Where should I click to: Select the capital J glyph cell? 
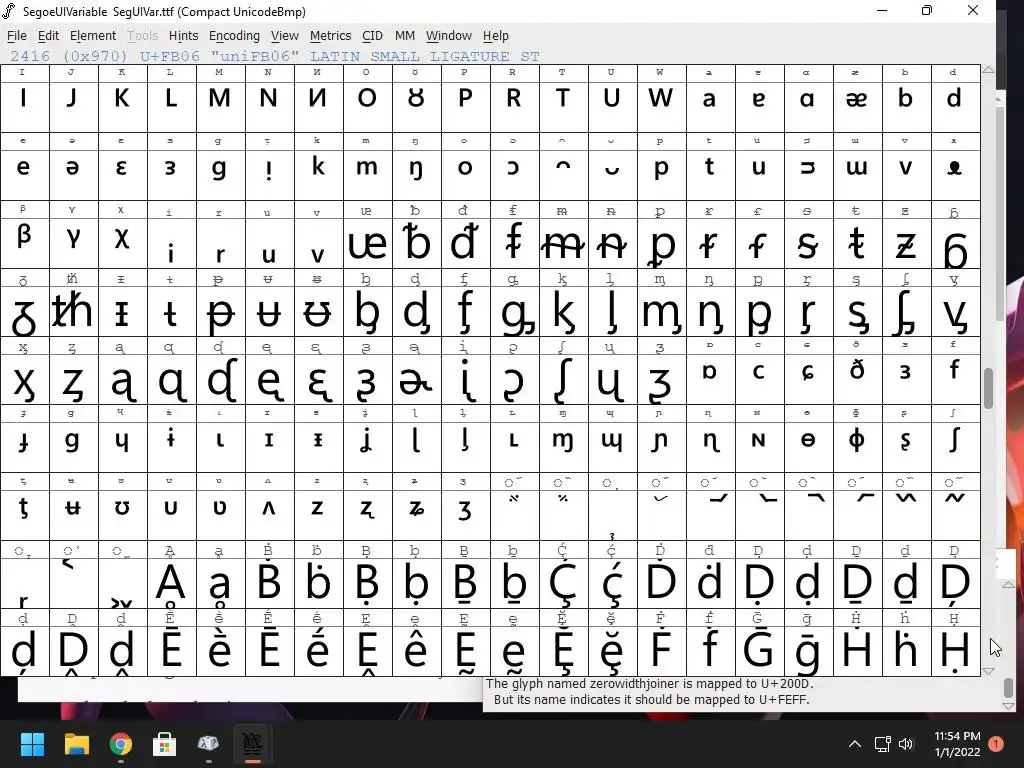(x=74, y=98)
